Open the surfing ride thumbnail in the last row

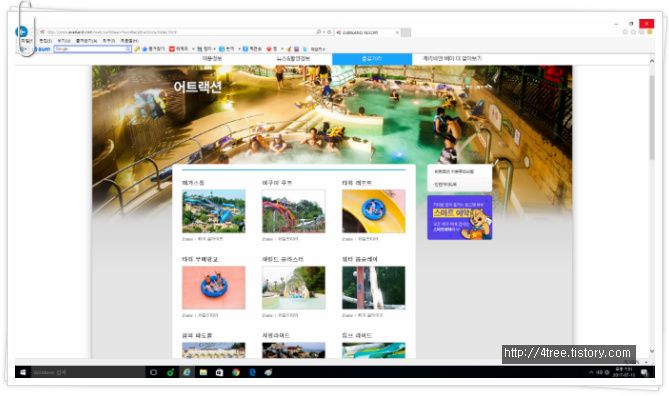tap(294, 350)
